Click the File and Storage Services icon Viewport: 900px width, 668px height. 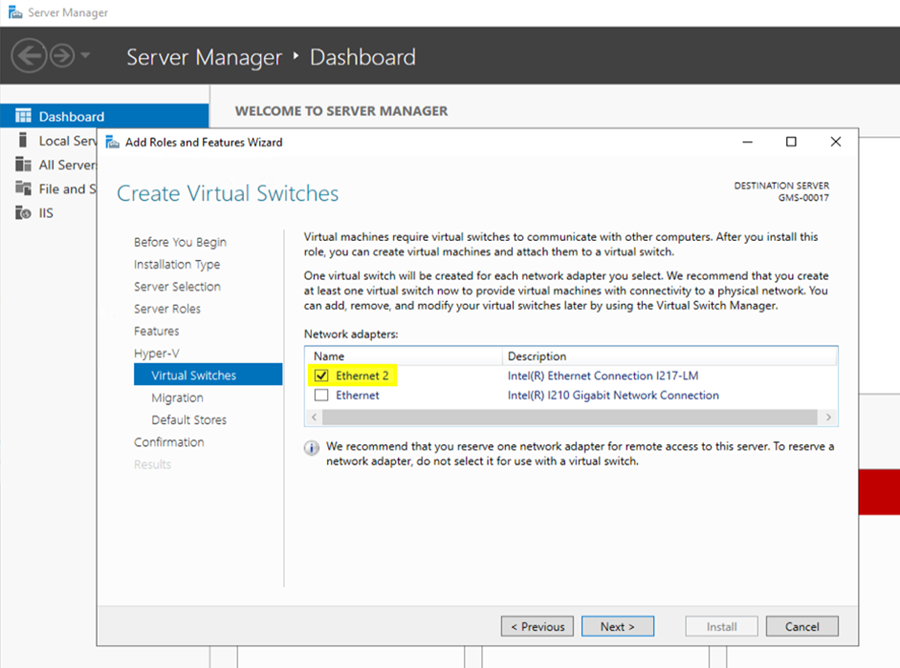click(23, 189)
